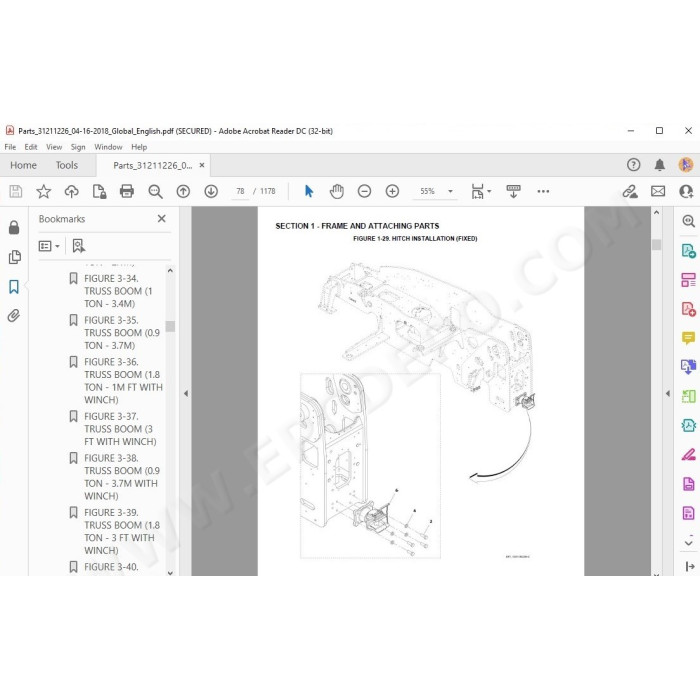Collapse the right tools pane arrow
The width and height of the screenshot is (700, 700).
click(x=668, y=393)
